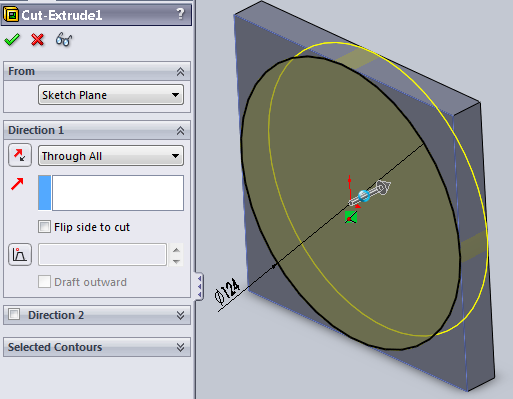
Task: Click the red direction of extrusion arrow icon
Action: point(17,184)
